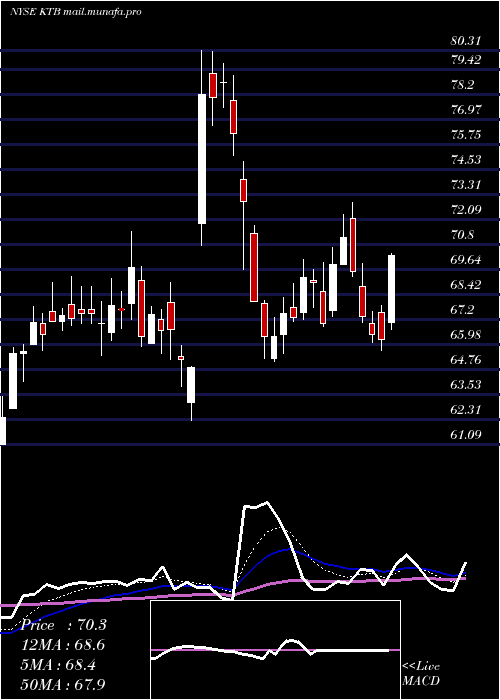Image resolution: width=500 pixels, height=700 pixels.
Task: Click the <<Live MACD label
Action: tap(421, 673)
